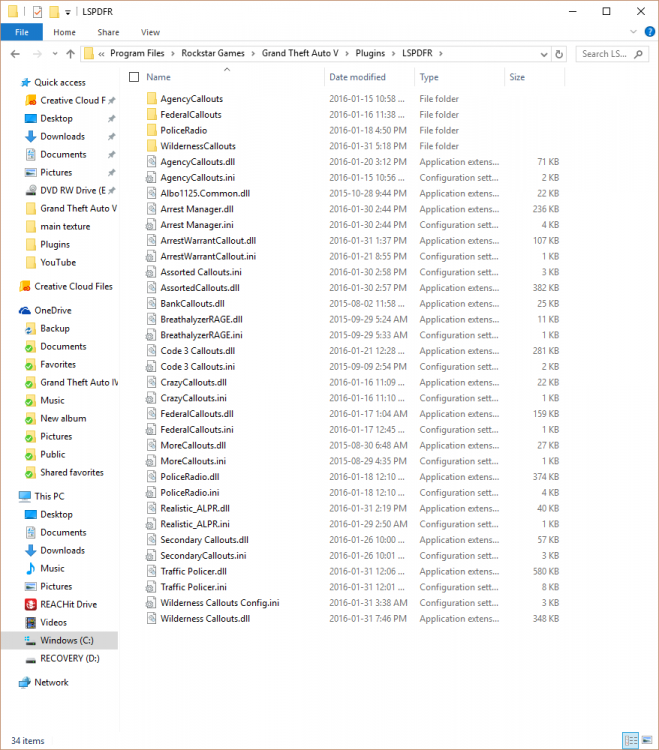Expand the ribbon with the chevron
659x750 pixels.
(634, 32)
